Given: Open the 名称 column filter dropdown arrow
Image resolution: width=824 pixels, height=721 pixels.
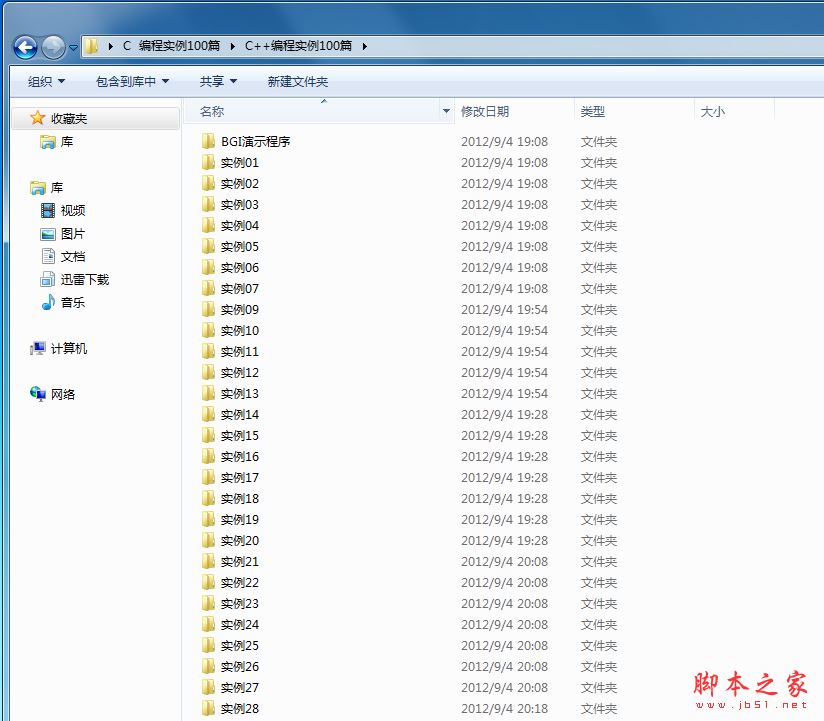Looking at the screenshot, I should click(446, 111).
